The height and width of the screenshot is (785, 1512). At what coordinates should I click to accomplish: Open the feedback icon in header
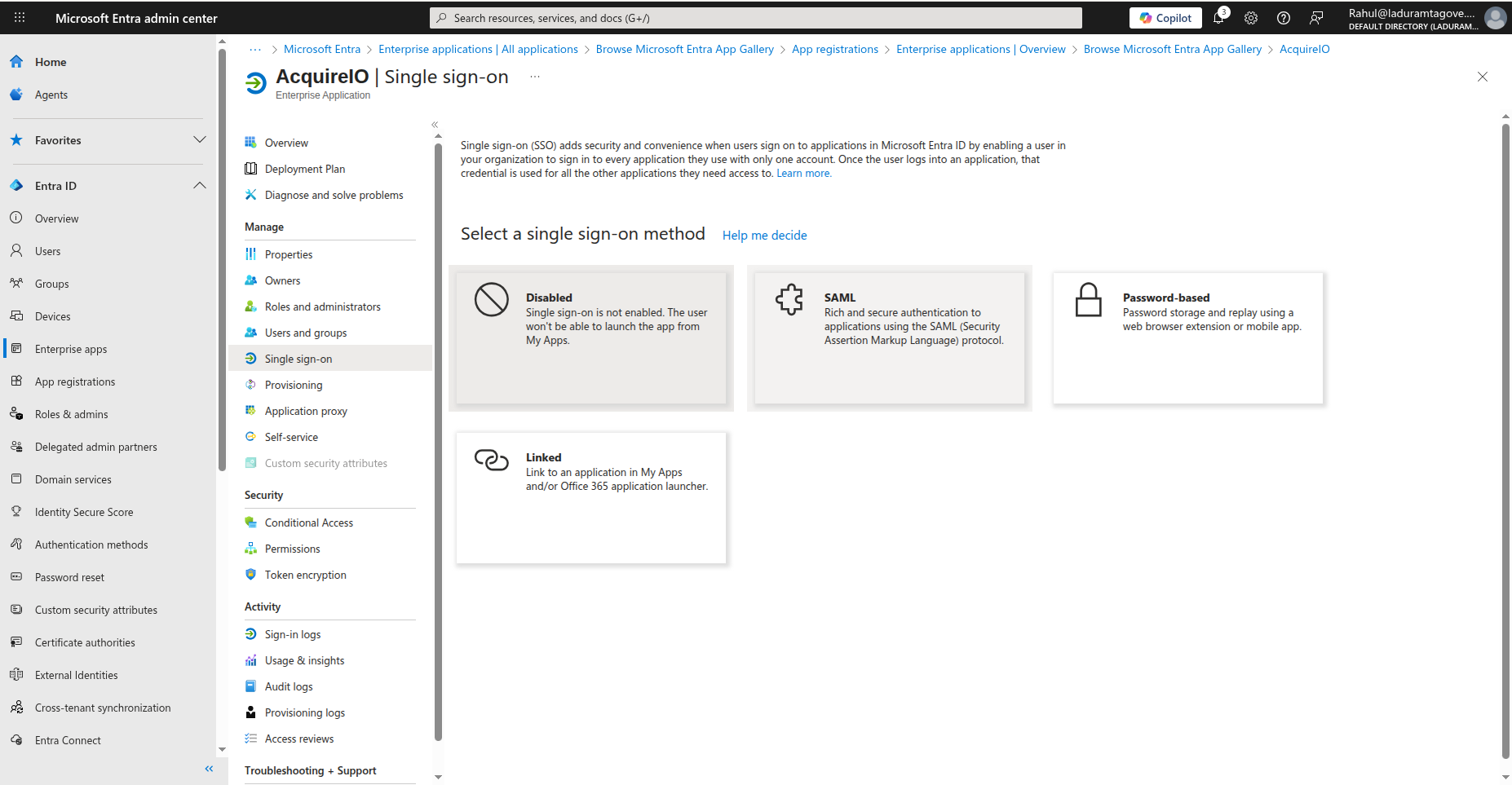point(1316,18)
